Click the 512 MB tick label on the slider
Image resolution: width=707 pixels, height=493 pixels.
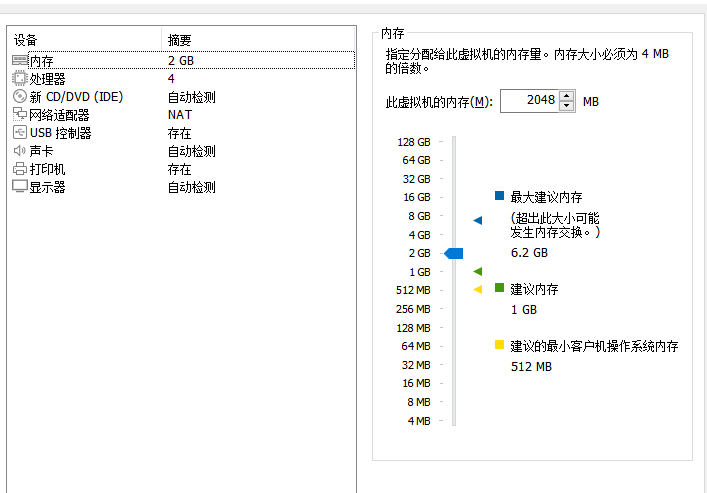413,290
